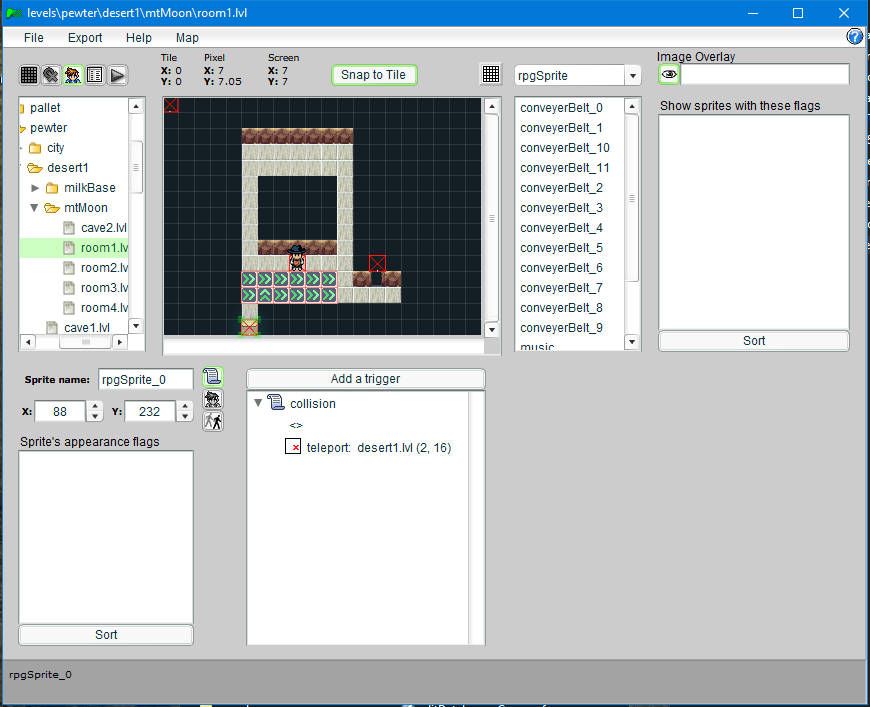This screenshot has height=707, width=870.
Task: Select conveyerBelt_10 in the sprite list
Action: (x=564, y=148)
